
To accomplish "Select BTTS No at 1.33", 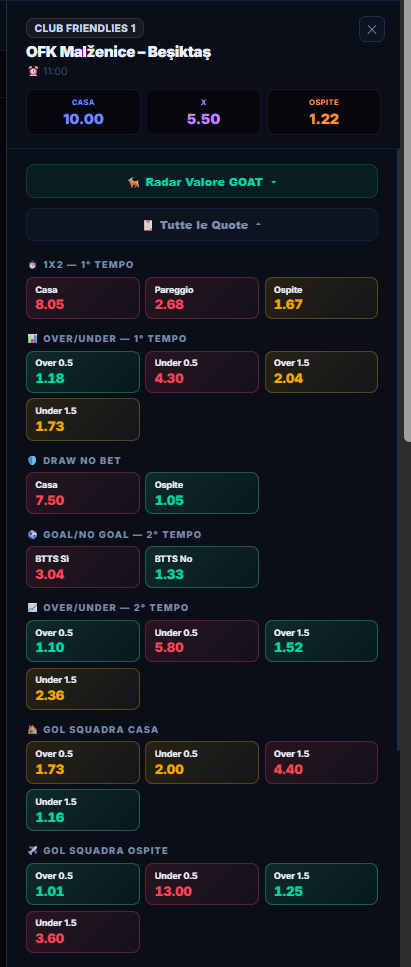I will click(x=202, y=567).
